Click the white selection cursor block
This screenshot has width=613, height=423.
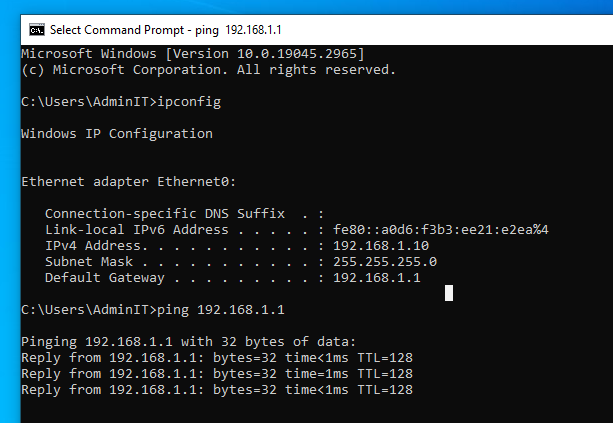449,293
